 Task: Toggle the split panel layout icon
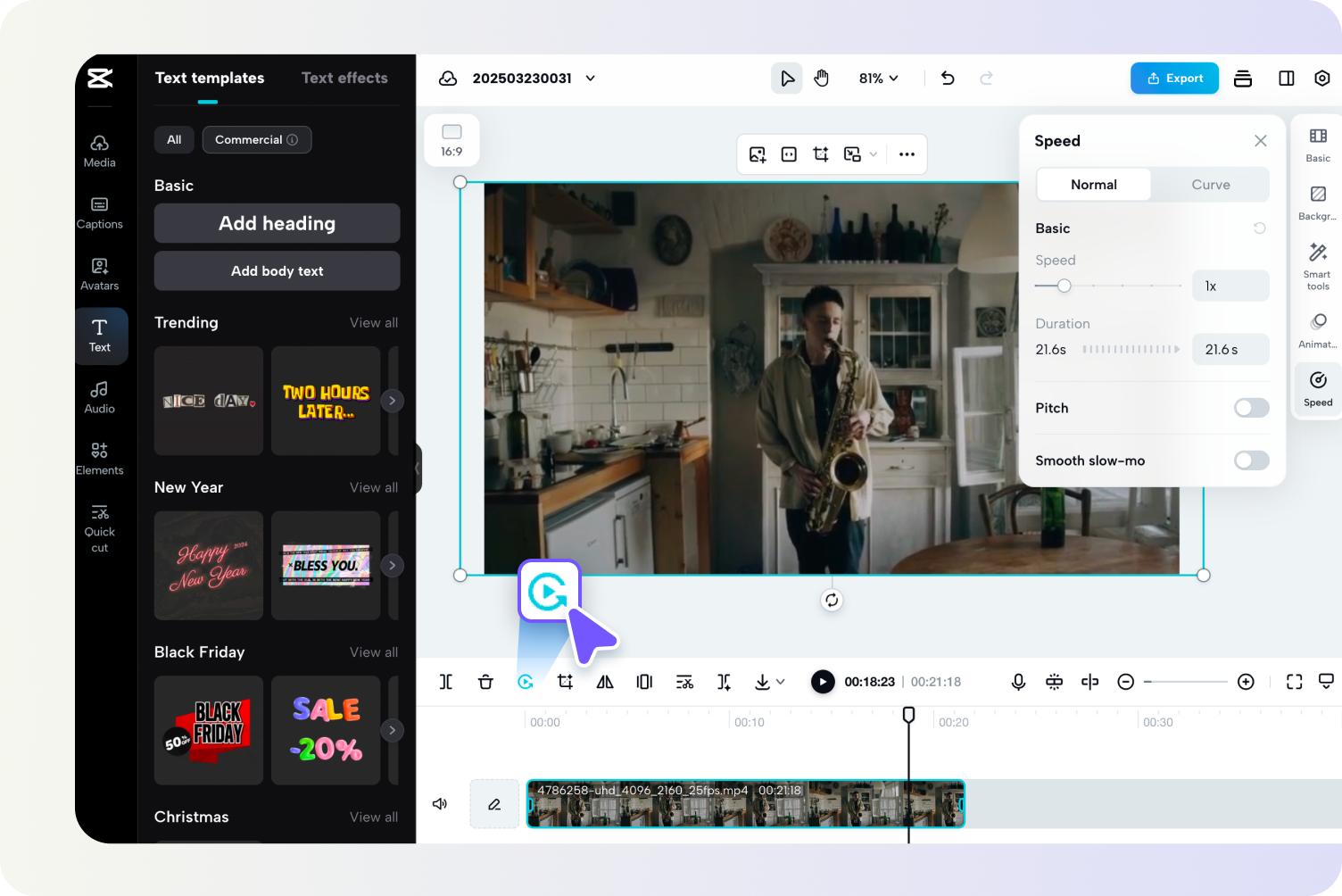[1287, 79]
